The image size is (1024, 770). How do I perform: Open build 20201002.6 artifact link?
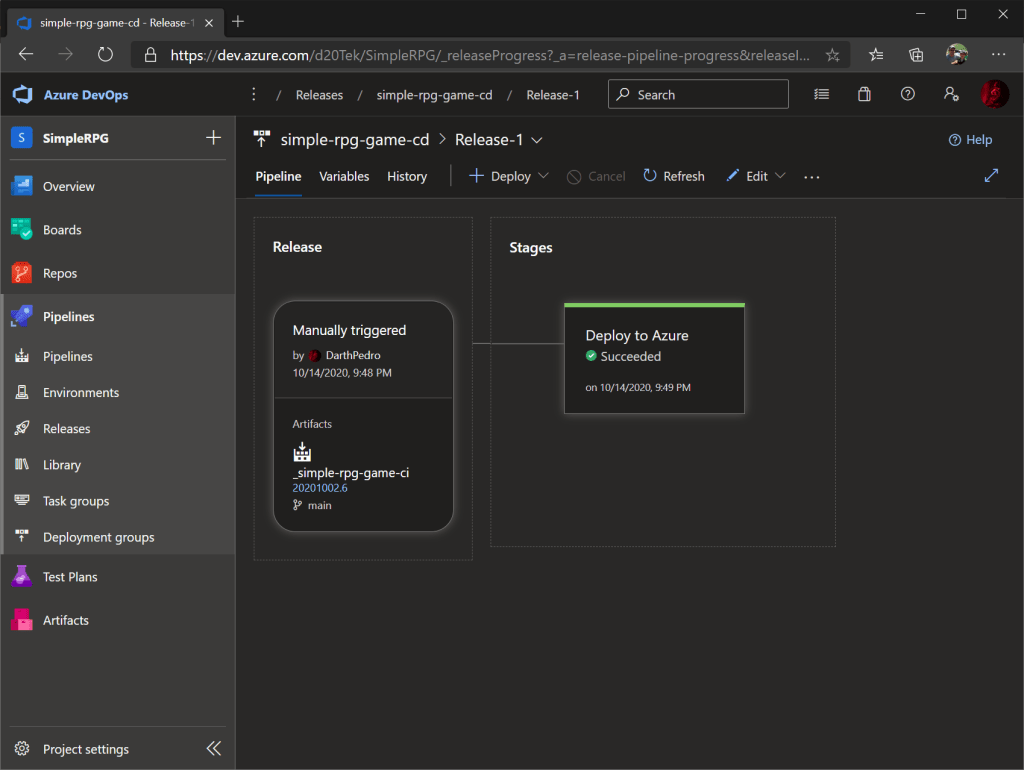pyautogui.click(x=320, y=488)
